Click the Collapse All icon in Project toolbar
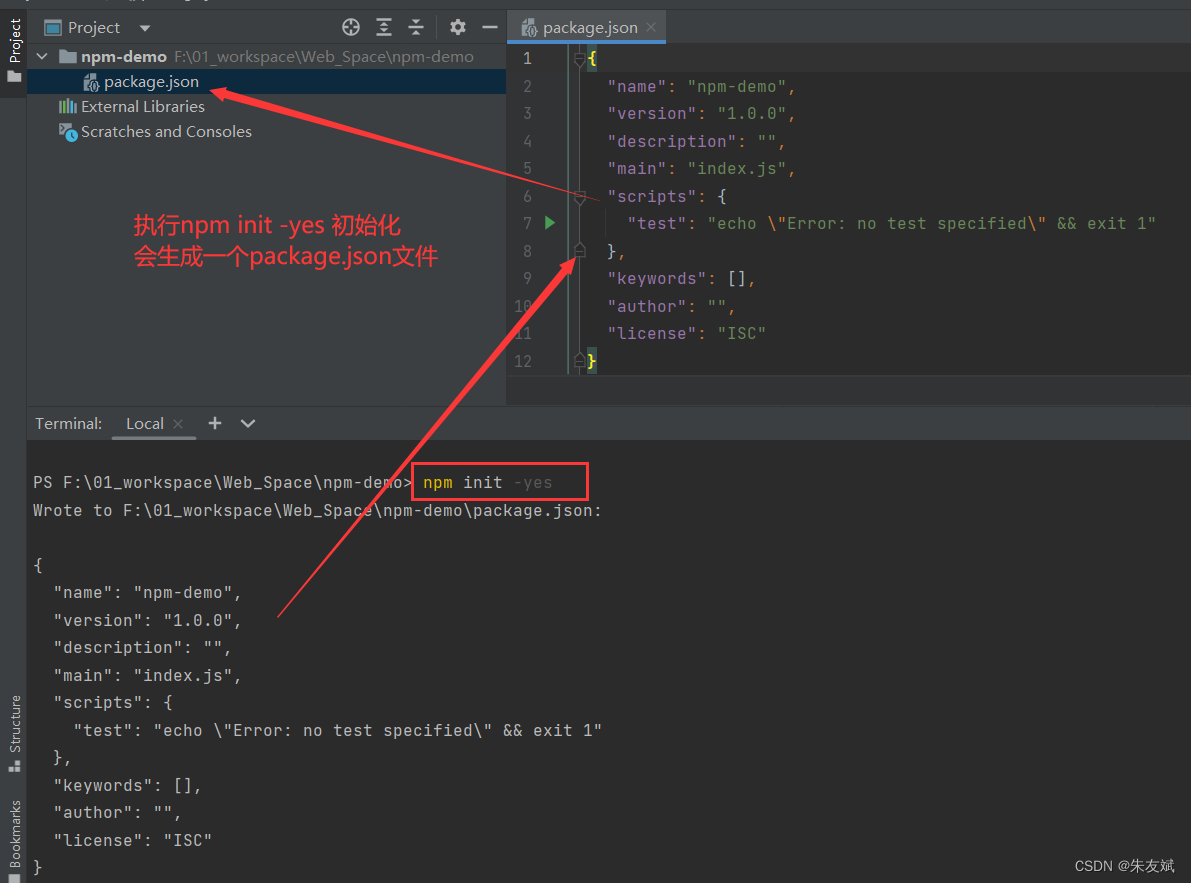 (x=416, y=27)
